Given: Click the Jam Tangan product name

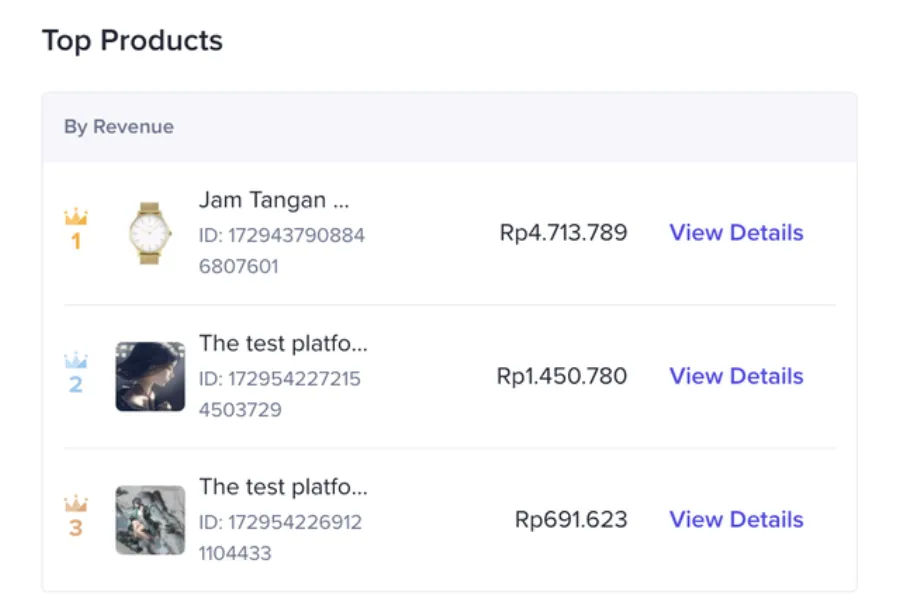Looking at the screenshot, I should [x=274, y=200].
